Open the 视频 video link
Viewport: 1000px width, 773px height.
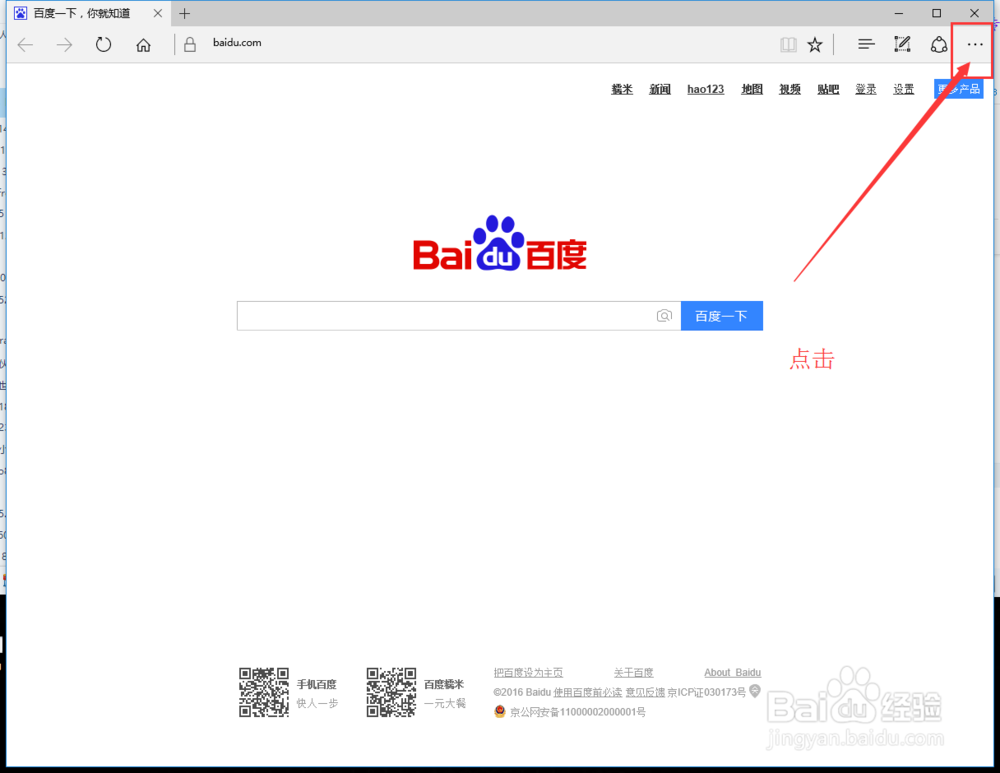pos(790,89)
